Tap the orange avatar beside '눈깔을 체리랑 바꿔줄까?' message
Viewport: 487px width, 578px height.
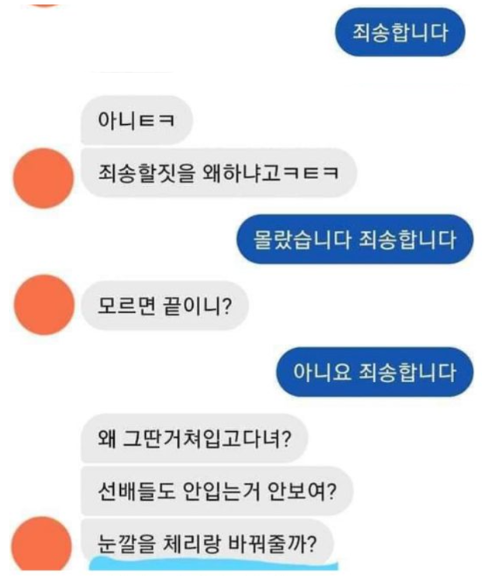click(x=41, y=545)
